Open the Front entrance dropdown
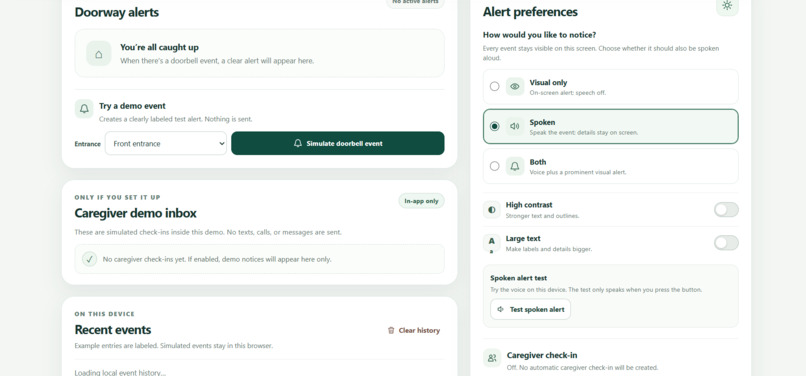The height and width of the screenshot is (376, 806). pyautogui.click(x=166, y=144)
